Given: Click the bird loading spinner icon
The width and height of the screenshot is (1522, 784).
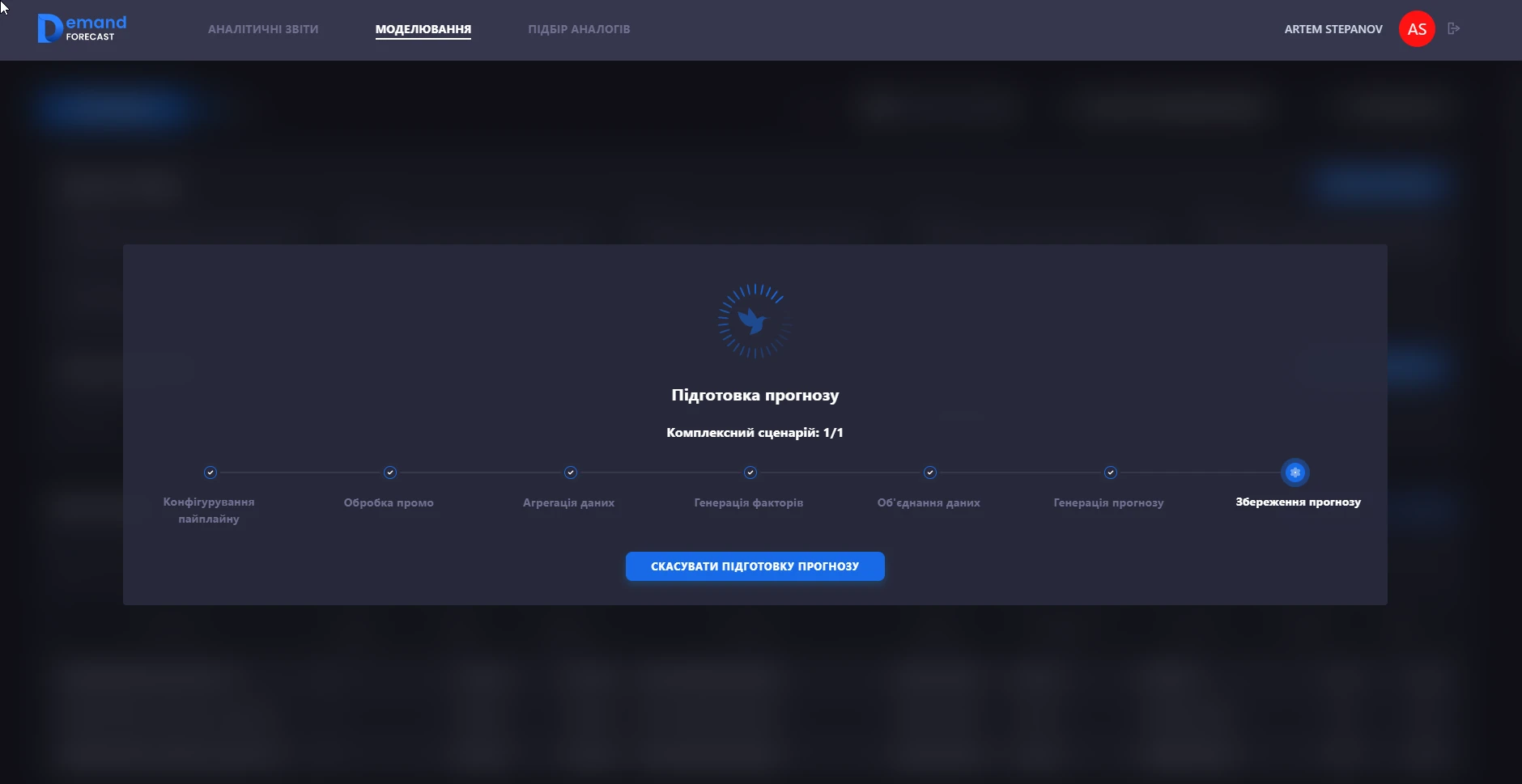Looking at the screenshot, I should coord(754,321).
